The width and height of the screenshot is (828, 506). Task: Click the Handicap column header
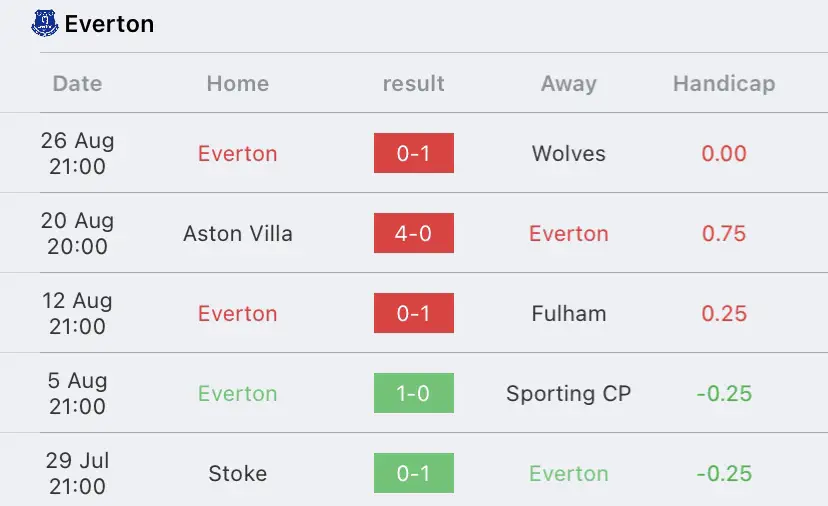tap(724, 83)
